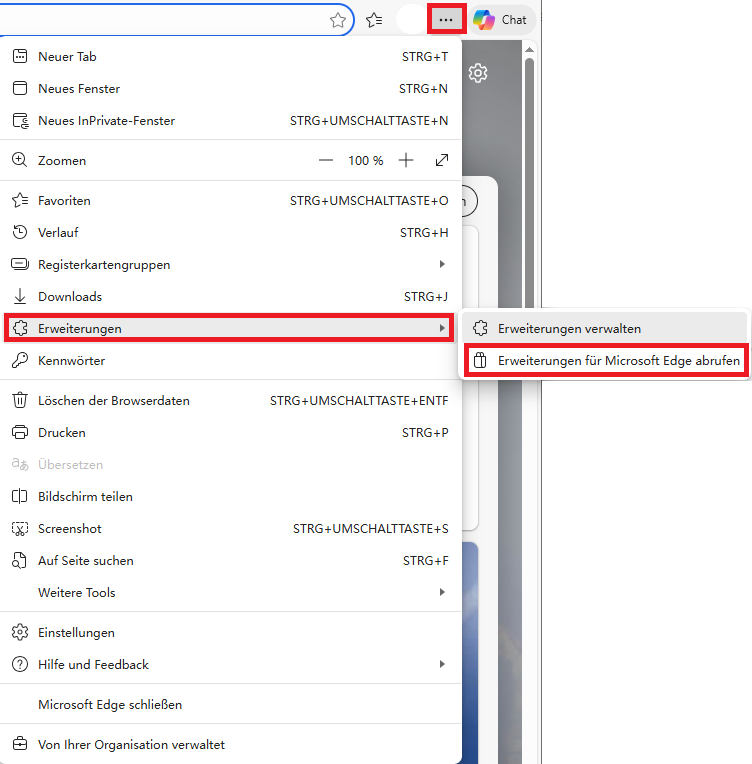Open Hilfe und Feedback
This screenshot has height=764, width=752.
(231, 665)
